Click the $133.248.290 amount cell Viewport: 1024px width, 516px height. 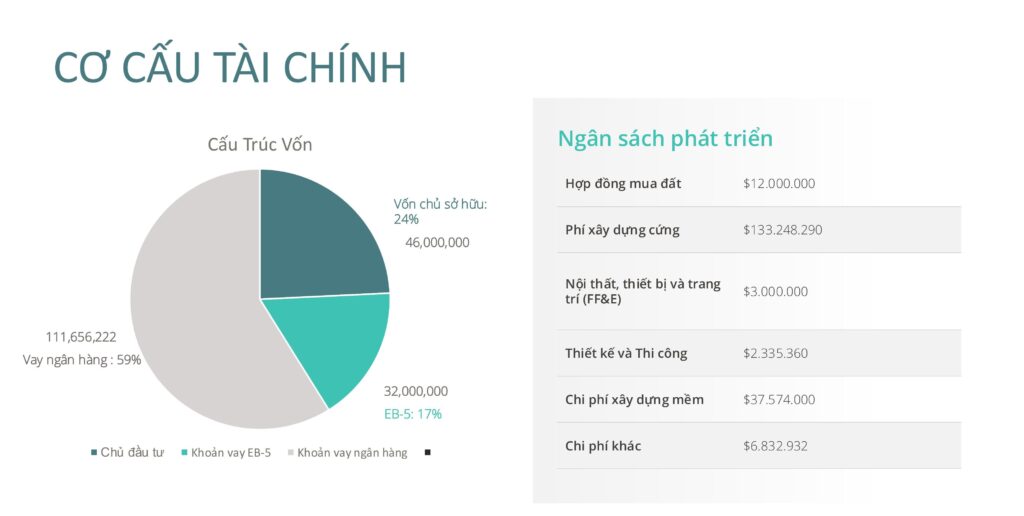click(783, 230)
